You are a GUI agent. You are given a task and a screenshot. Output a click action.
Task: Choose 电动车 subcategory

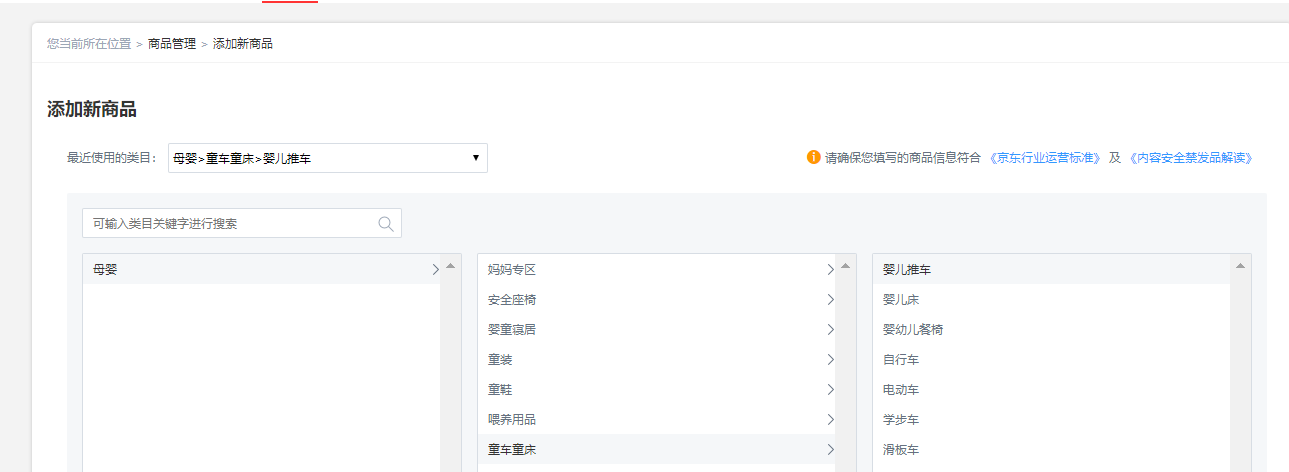[x=1052, y=389]
